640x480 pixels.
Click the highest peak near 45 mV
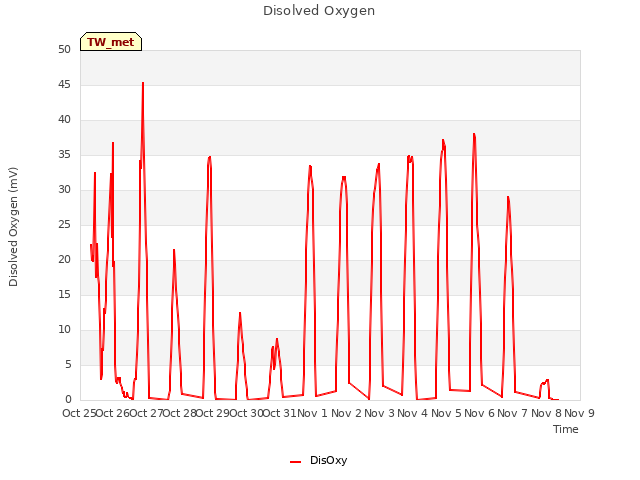click(x=143, y=83)
